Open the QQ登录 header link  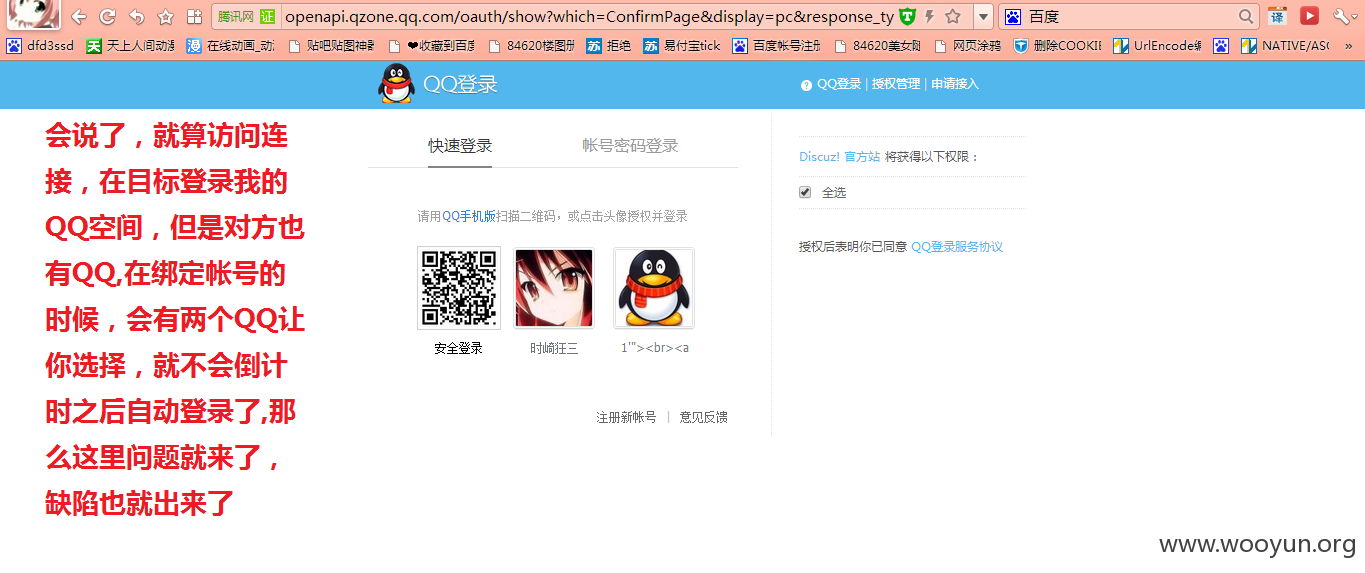(839, 84)
